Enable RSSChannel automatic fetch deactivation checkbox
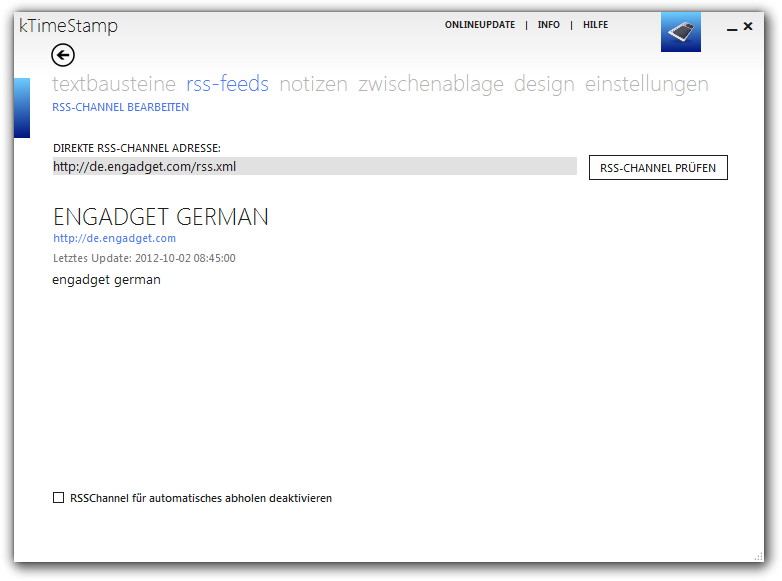This screenshot has height=581, width=782. (58, 498)
